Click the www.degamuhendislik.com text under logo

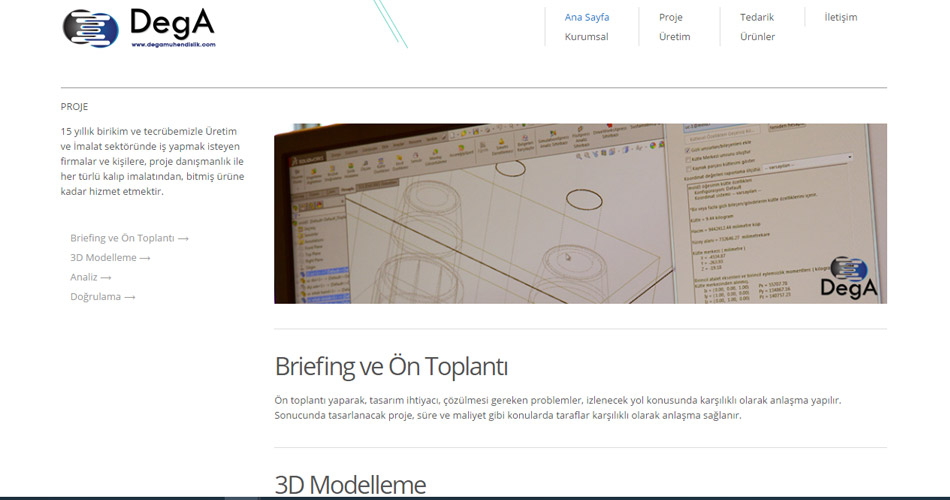pyautogui.click(x=173, y=44)
